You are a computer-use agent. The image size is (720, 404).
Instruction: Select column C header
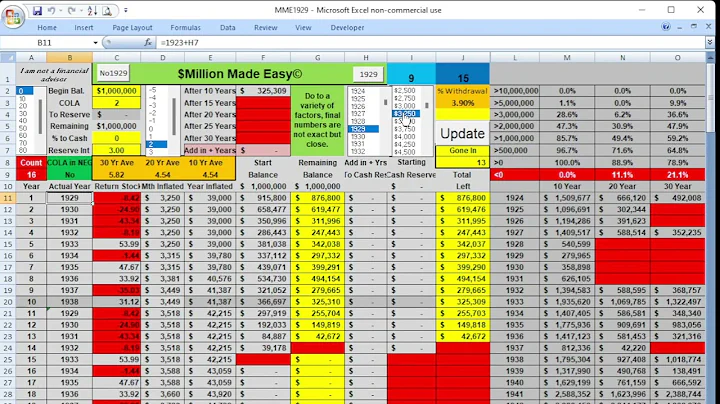click(x=116, y=57)
